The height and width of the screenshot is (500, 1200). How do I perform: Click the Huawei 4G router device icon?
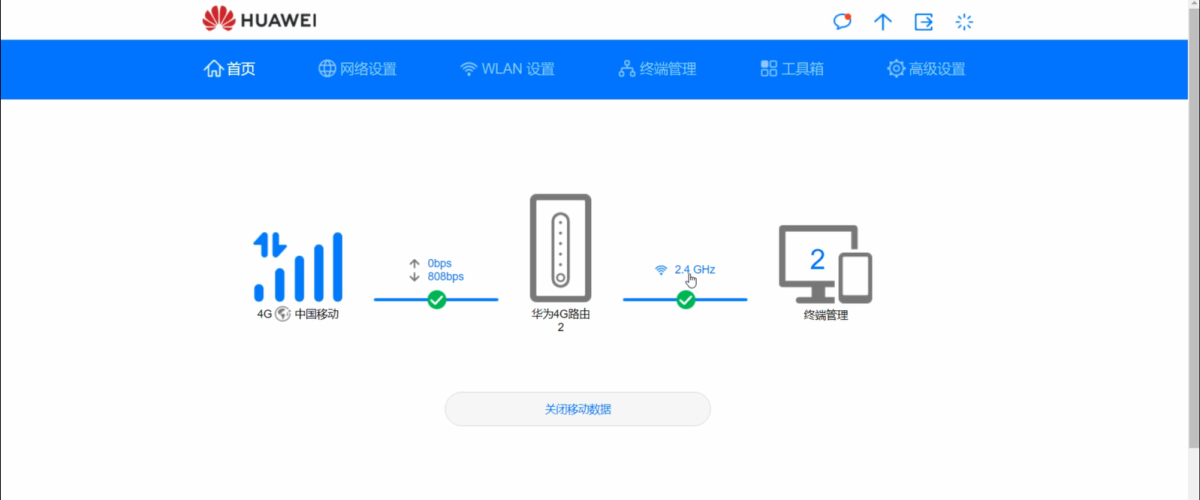coord(561,248)
